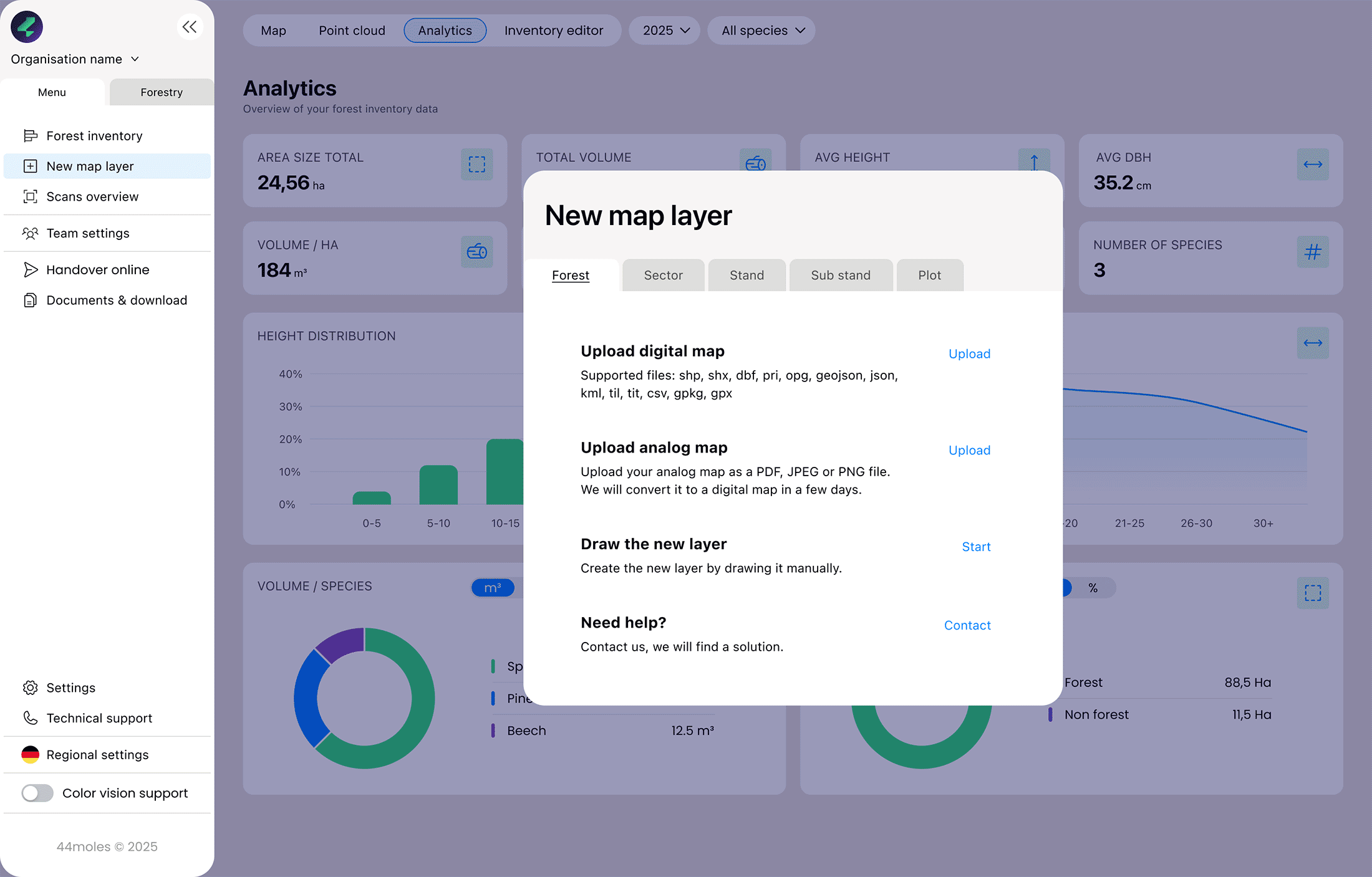This screenshot has width=1372, height=877.
Task: Select m³ unit toggle in Volume / Species
Action: tap(493, 588)
